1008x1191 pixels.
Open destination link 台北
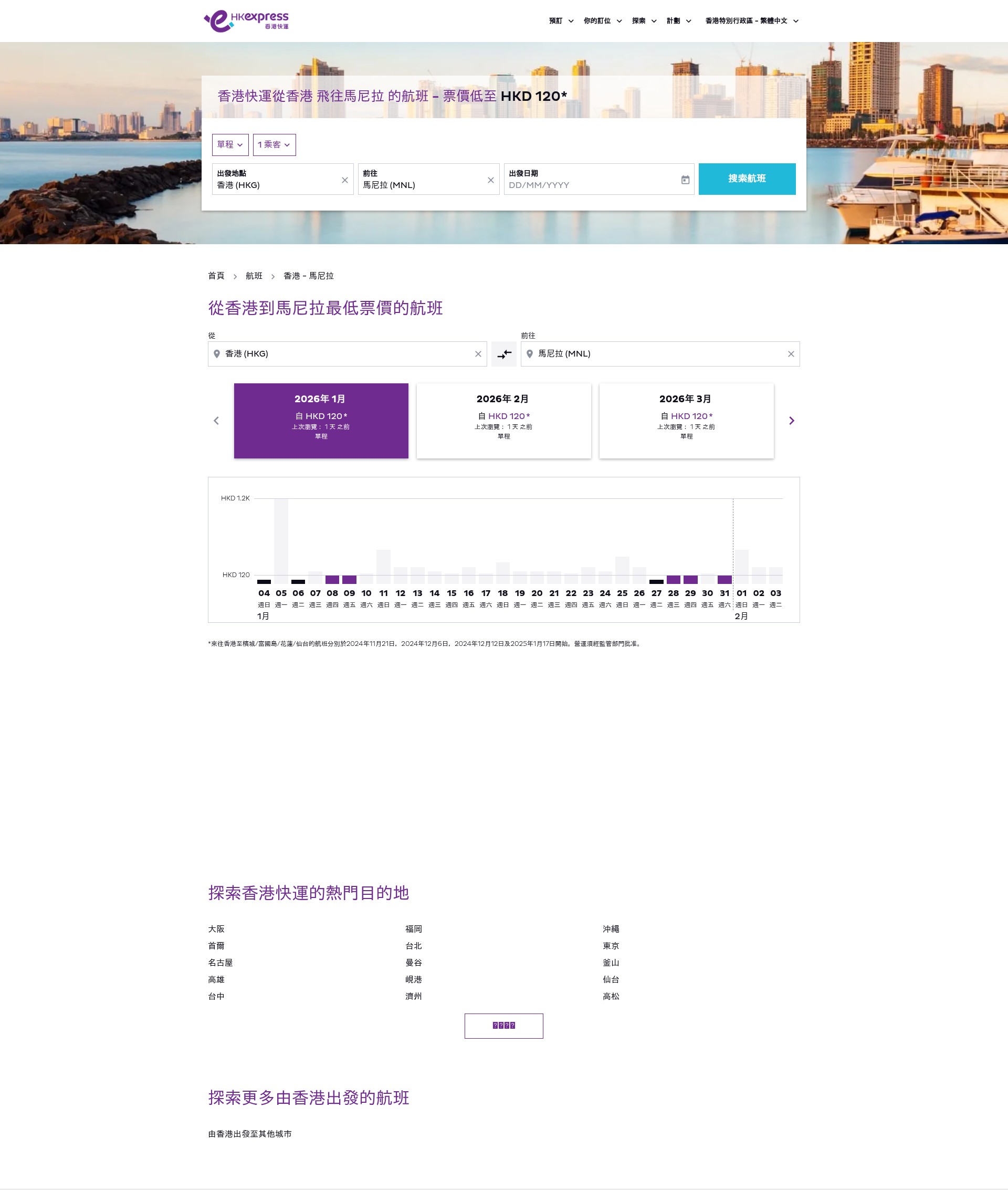click(414, 946)
